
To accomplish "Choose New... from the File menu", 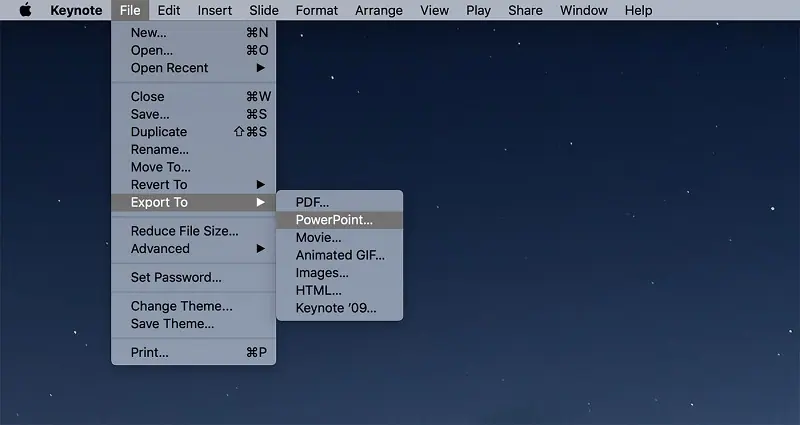I will (x=193, y=33).
